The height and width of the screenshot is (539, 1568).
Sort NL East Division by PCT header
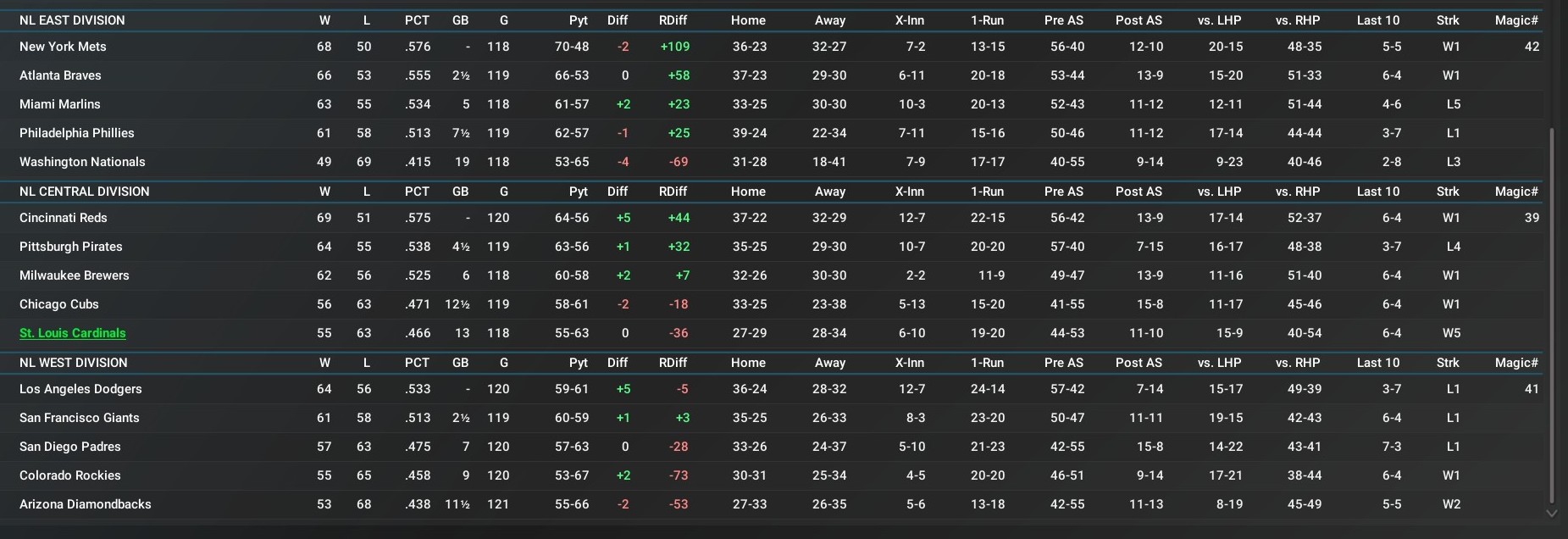coord(416,20)
